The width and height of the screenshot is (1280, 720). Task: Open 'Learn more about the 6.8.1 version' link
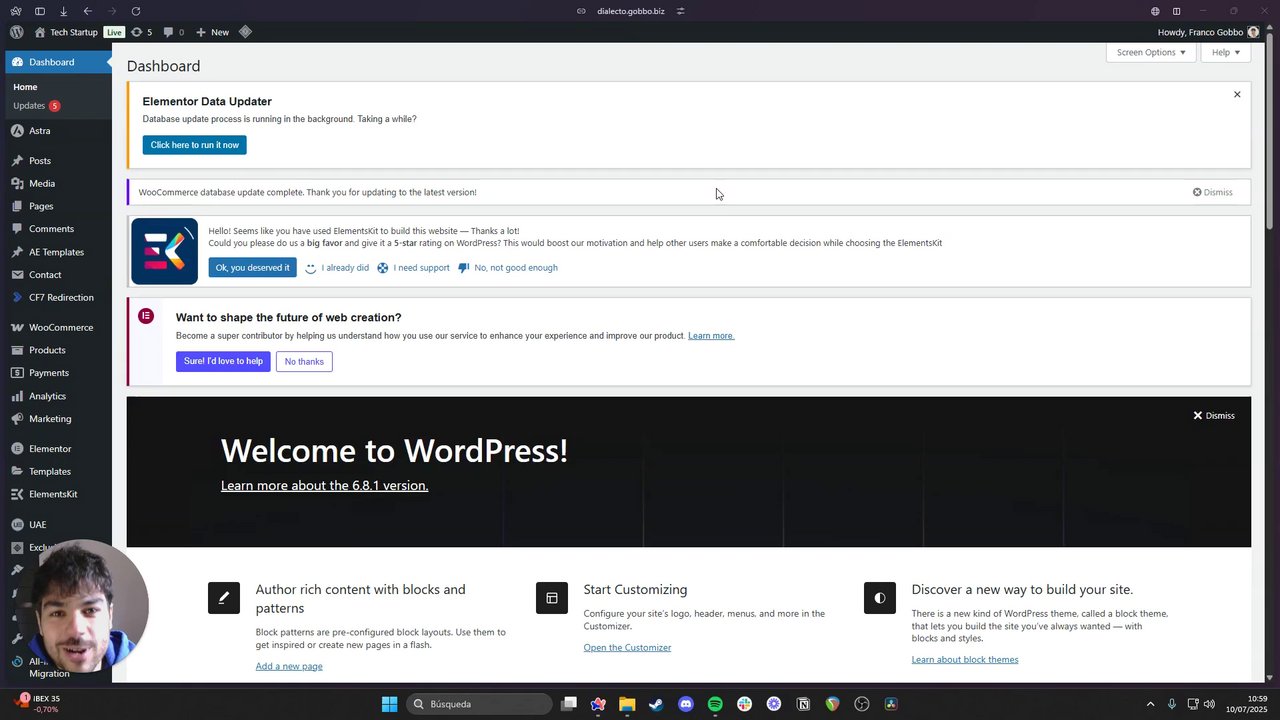(324, 485)
